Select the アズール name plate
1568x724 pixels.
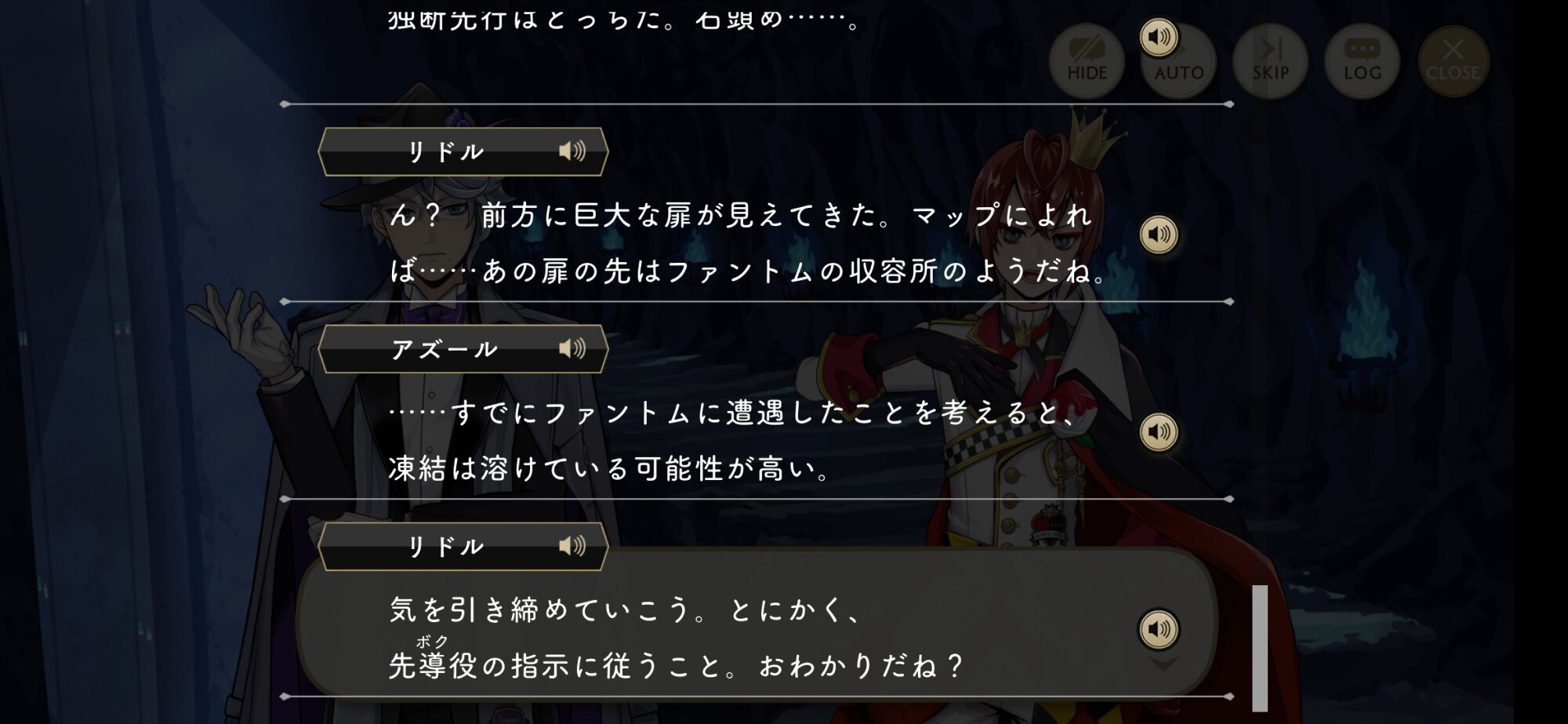(x=463, y=349)
